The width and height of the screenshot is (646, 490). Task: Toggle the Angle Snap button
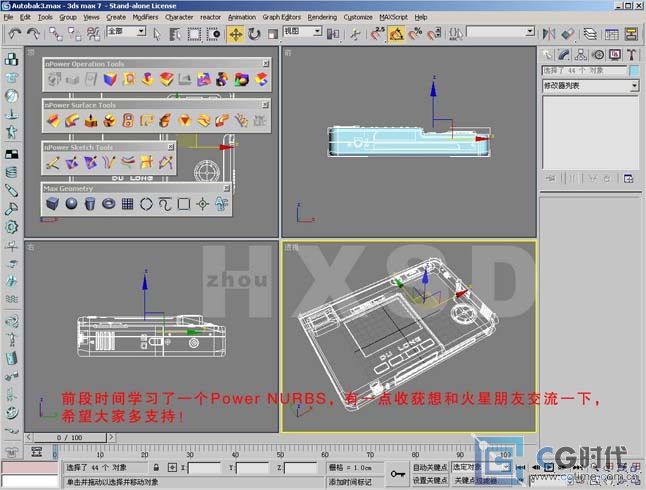coord(396,34)
